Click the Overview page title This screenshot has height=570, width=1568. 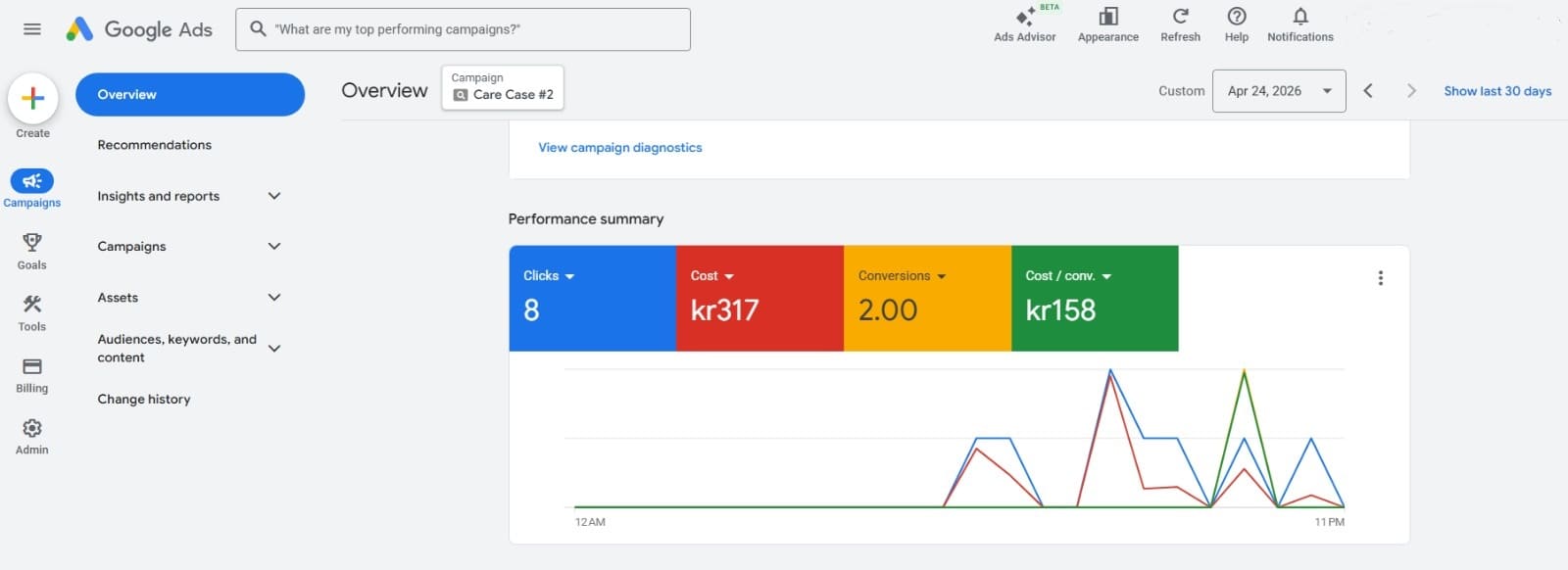click(x=384, y=90)
